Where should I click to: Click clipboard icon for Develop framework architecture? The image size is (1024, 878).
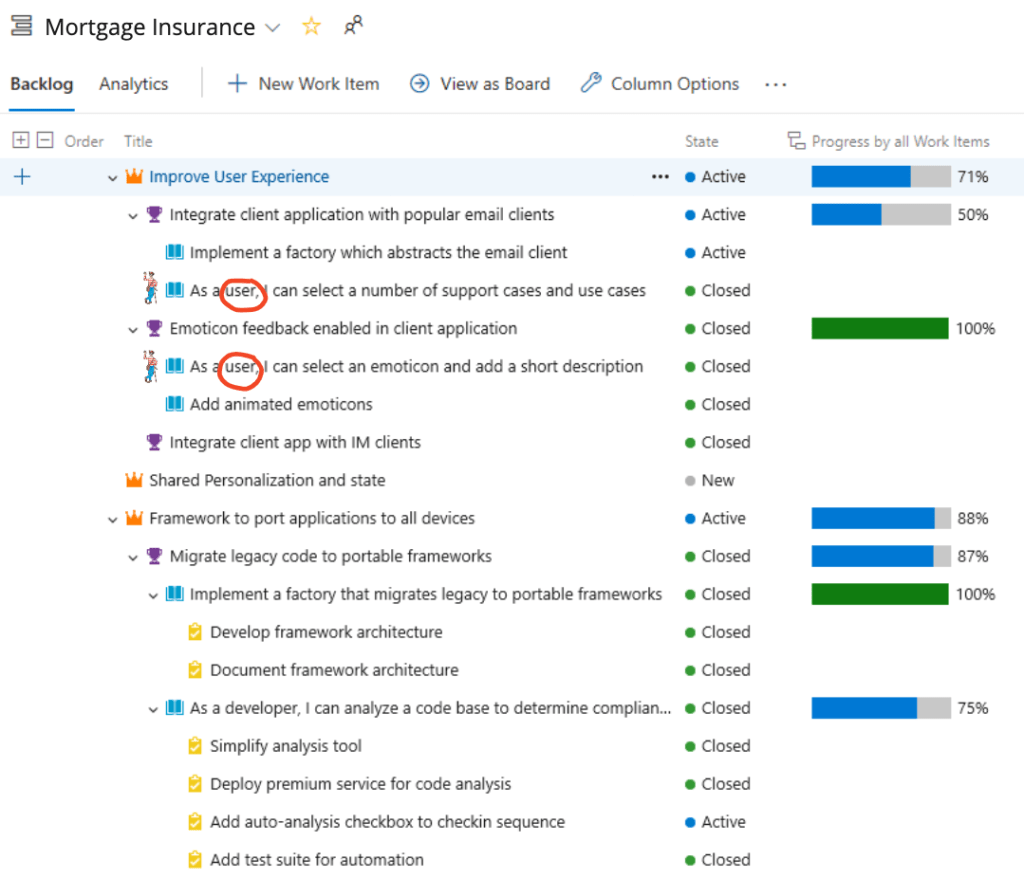pyautogui.click(x=195, y=633)
